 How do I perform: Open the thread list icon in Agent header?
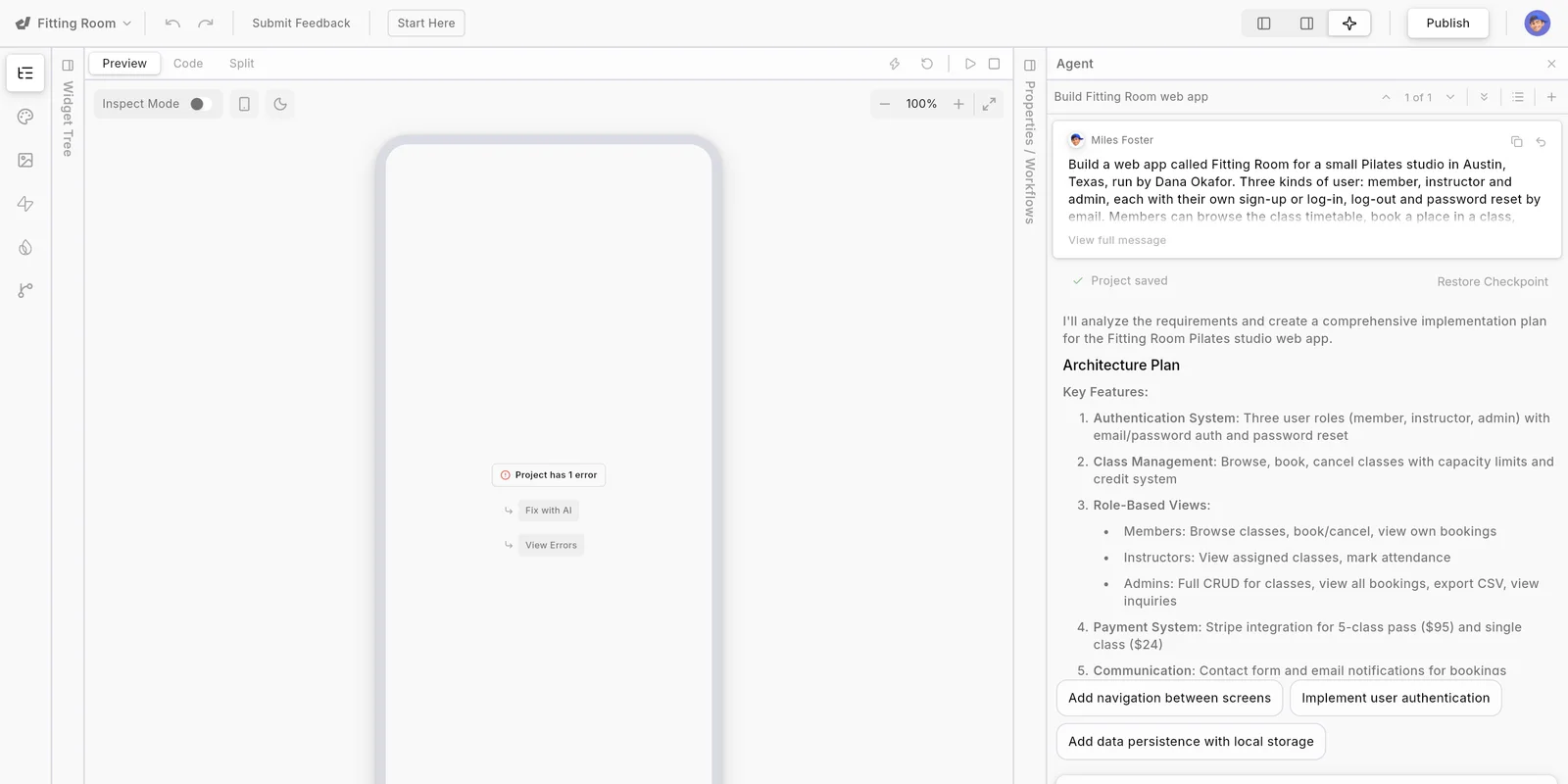pyautogui.click(x=1518, y=97)
